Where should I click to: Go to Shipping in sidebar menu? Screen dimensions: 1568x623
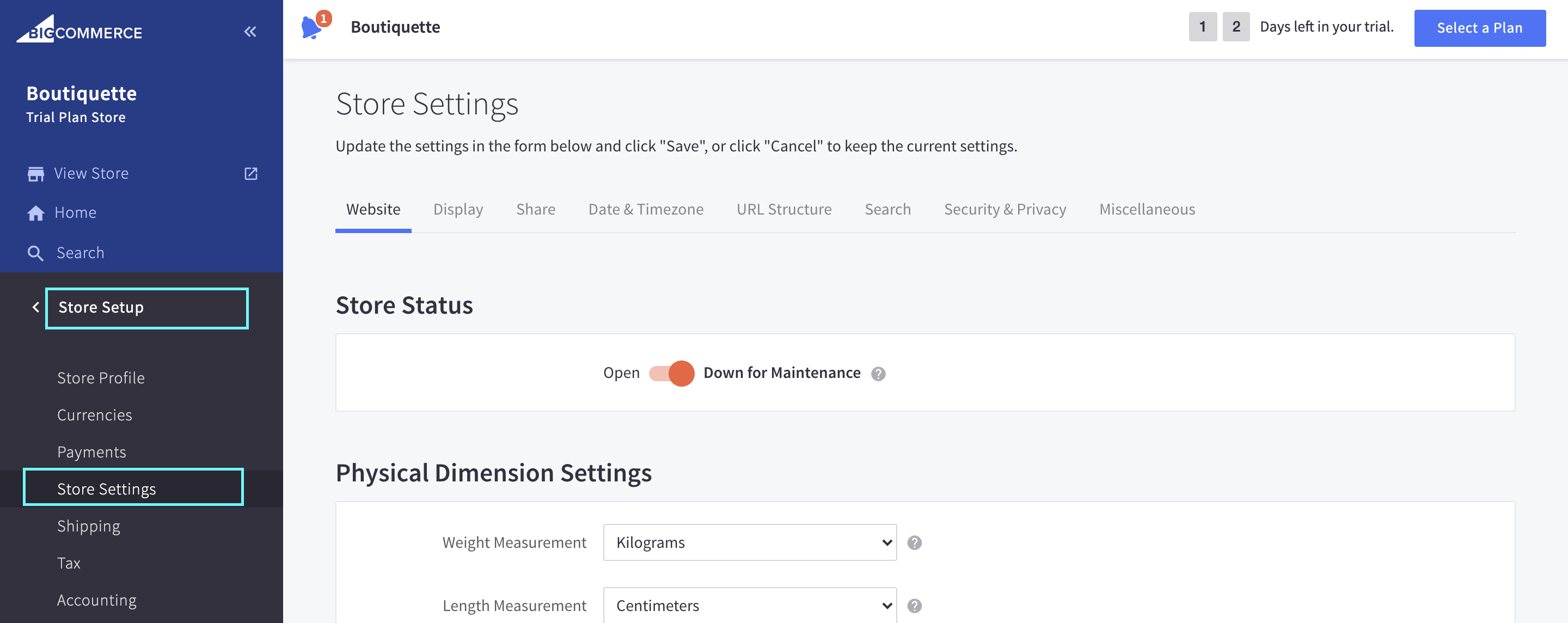[89, 526]
